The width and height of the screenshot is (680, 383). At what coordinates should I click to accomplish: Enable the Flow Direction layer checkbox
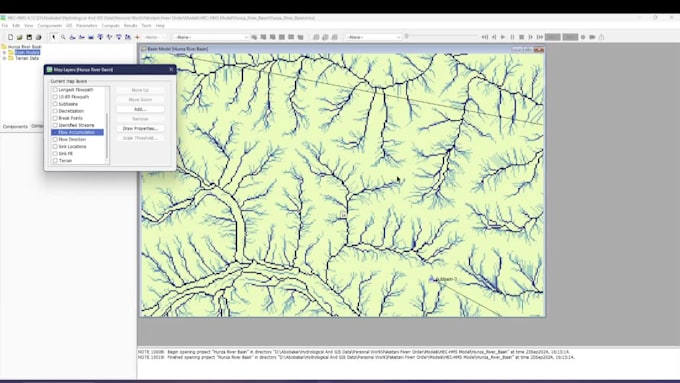click(x=55, y=139)
